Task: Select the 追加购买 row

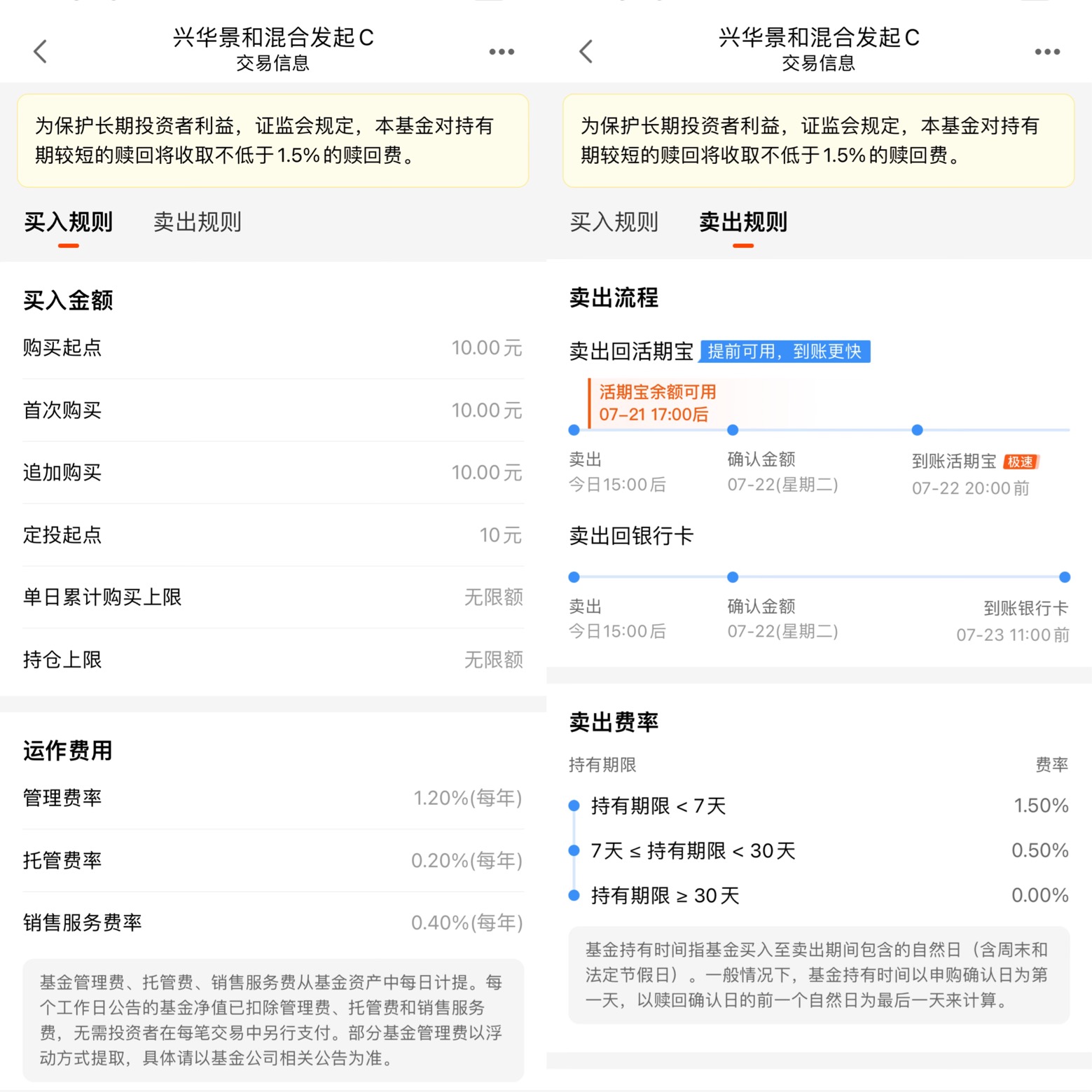Action: 273,473
